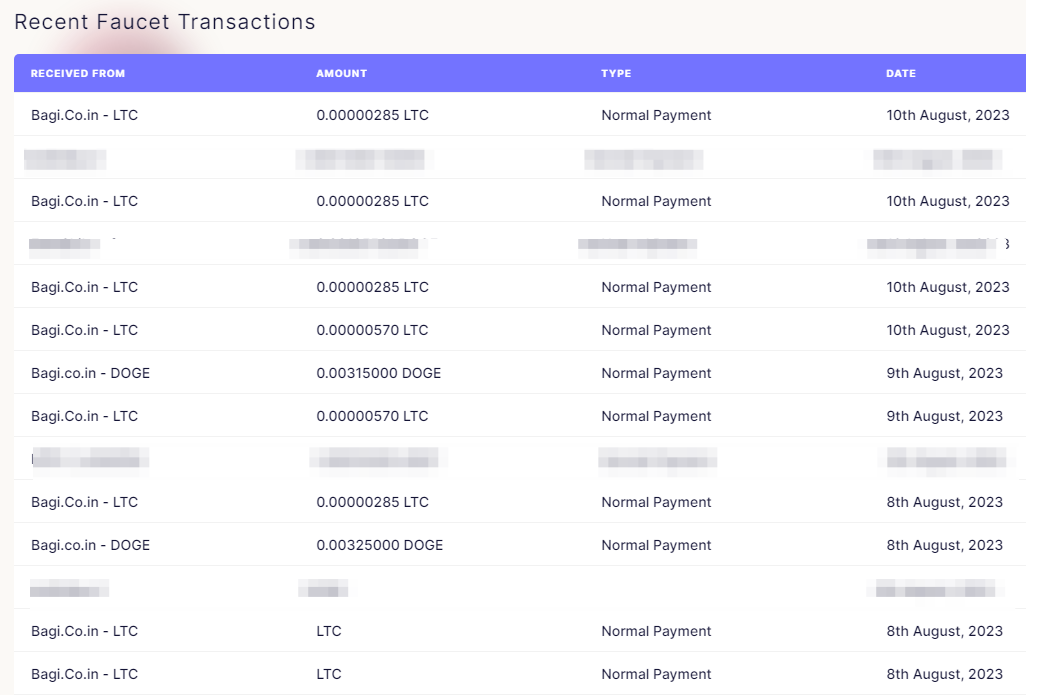The image size is (1046, 695).
Task: Click Normal Payment in the first transaction row
Action: point(656,115)
